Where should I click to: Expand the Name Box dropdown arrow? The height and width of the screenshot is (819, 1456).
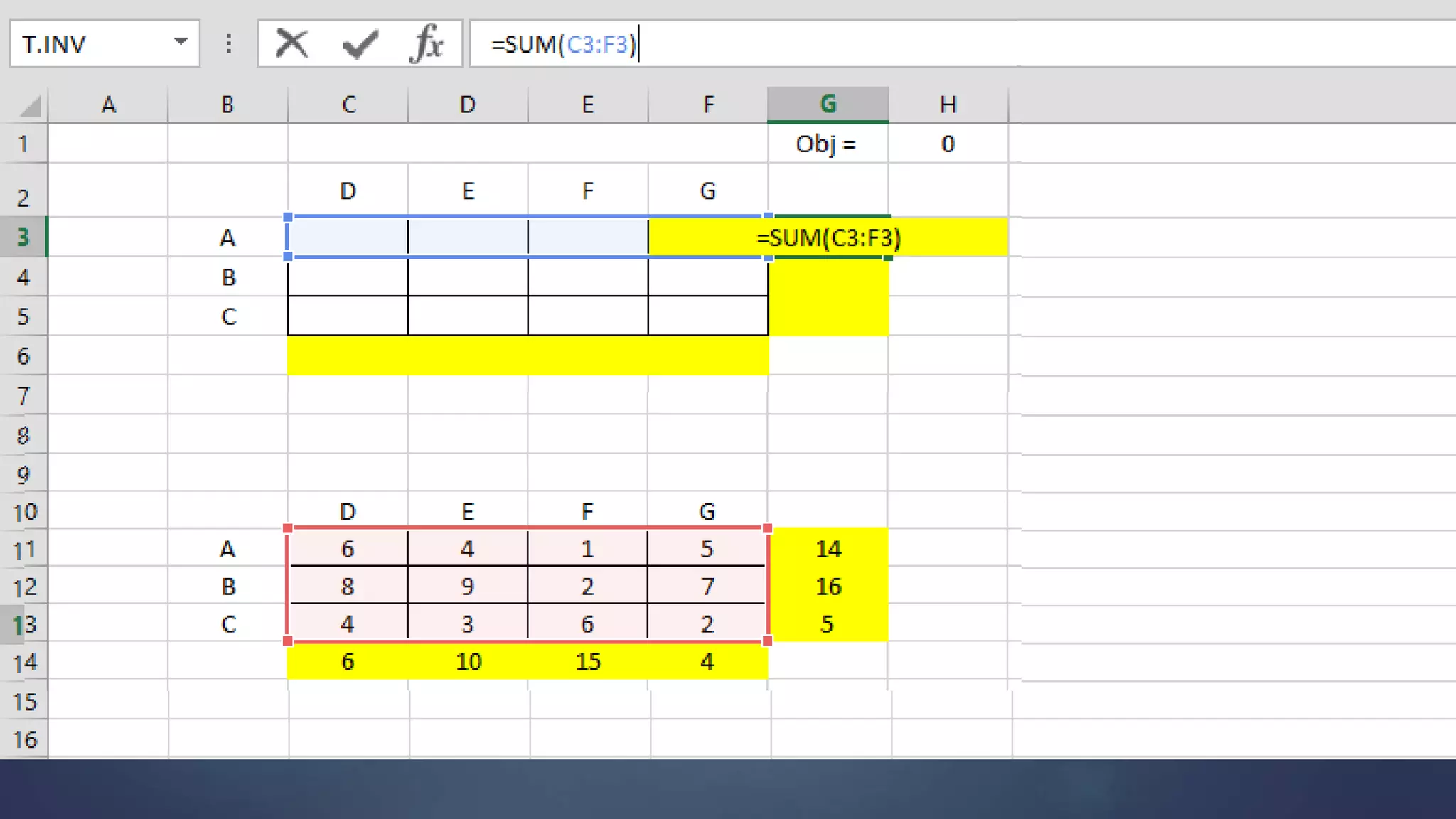pyautogui.click(x=181, y=42)
